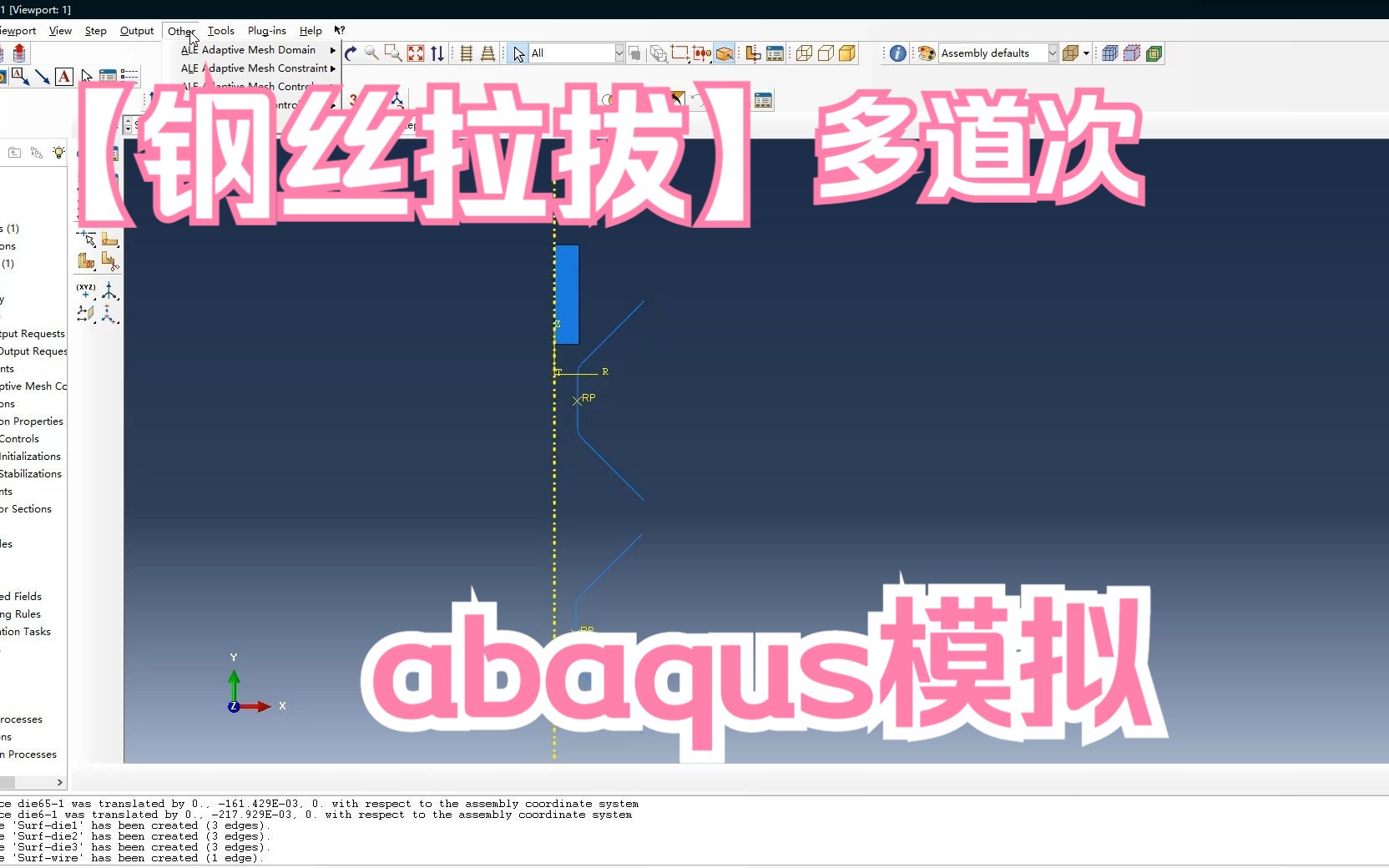Click the green cube display icon
The width and height of the screenshot is (1389, 868).
click(1154, 53)
